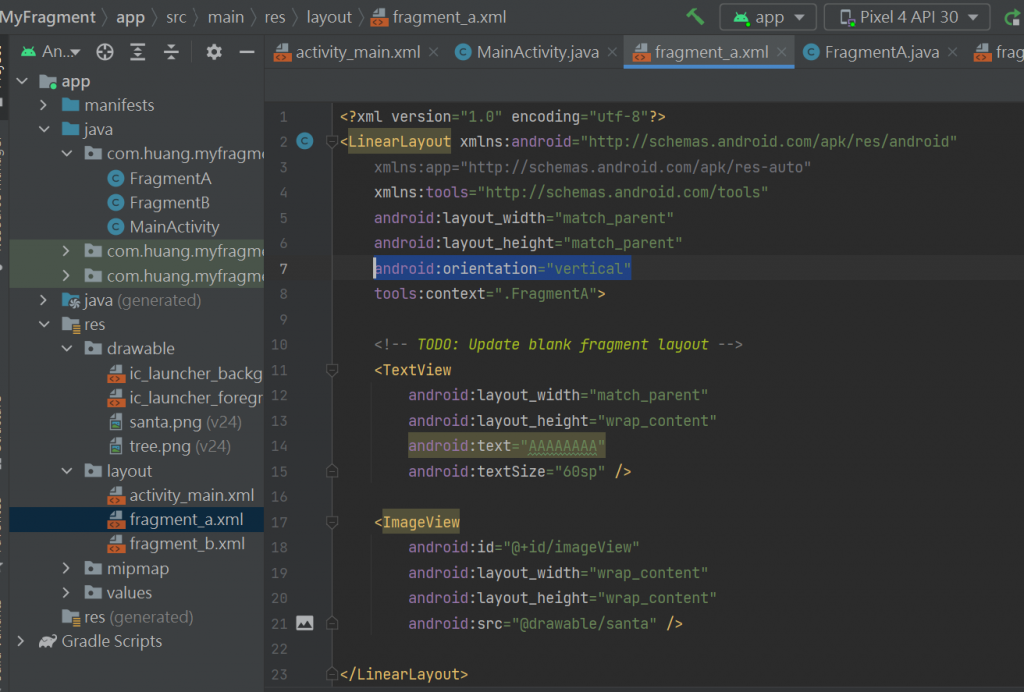Screen dimensions: 1024x692
Task: Expand the mipmap folder
Action: (66, 569)
